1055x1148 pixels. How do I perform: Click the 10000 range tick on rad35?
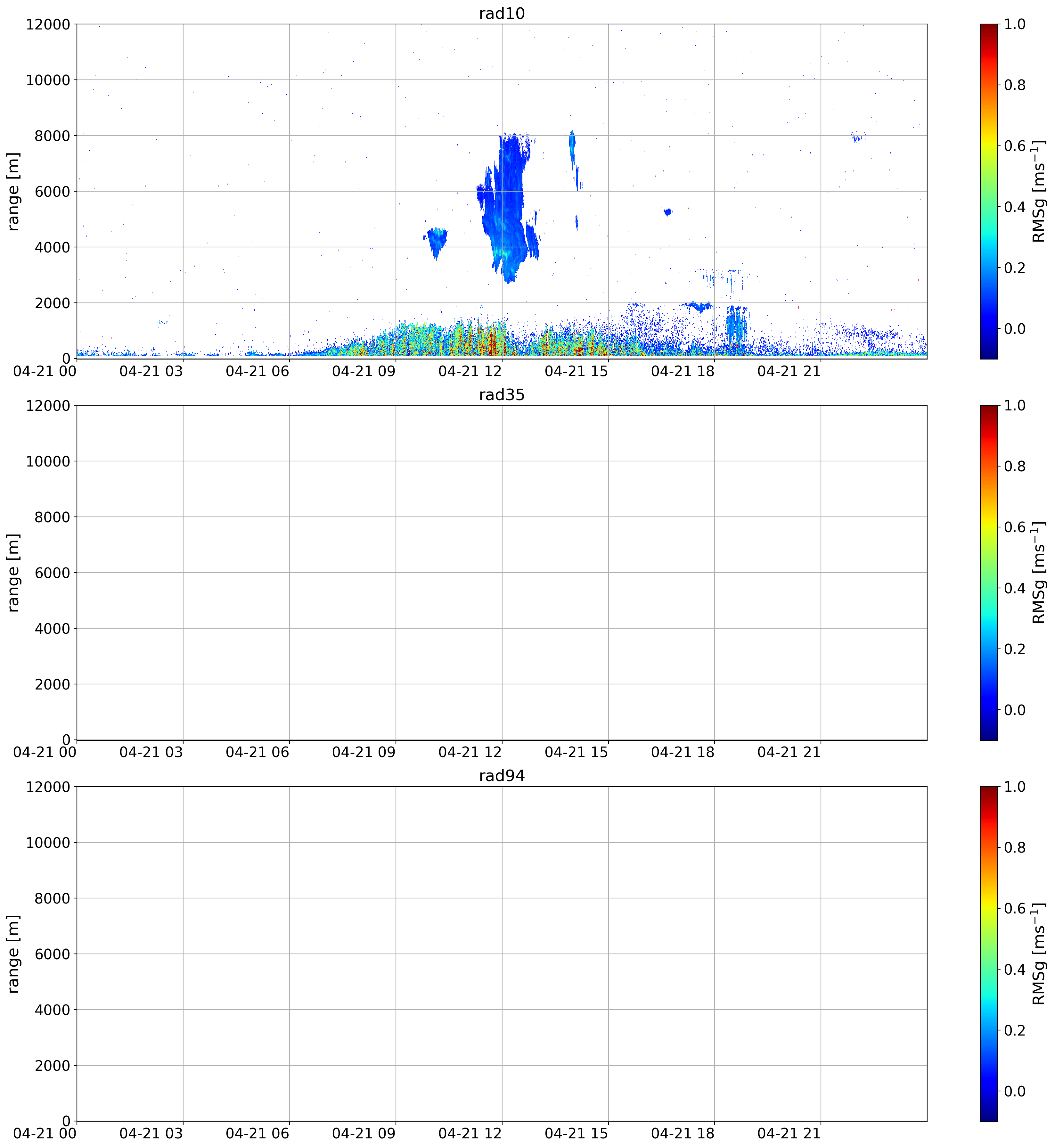point(48,461)
